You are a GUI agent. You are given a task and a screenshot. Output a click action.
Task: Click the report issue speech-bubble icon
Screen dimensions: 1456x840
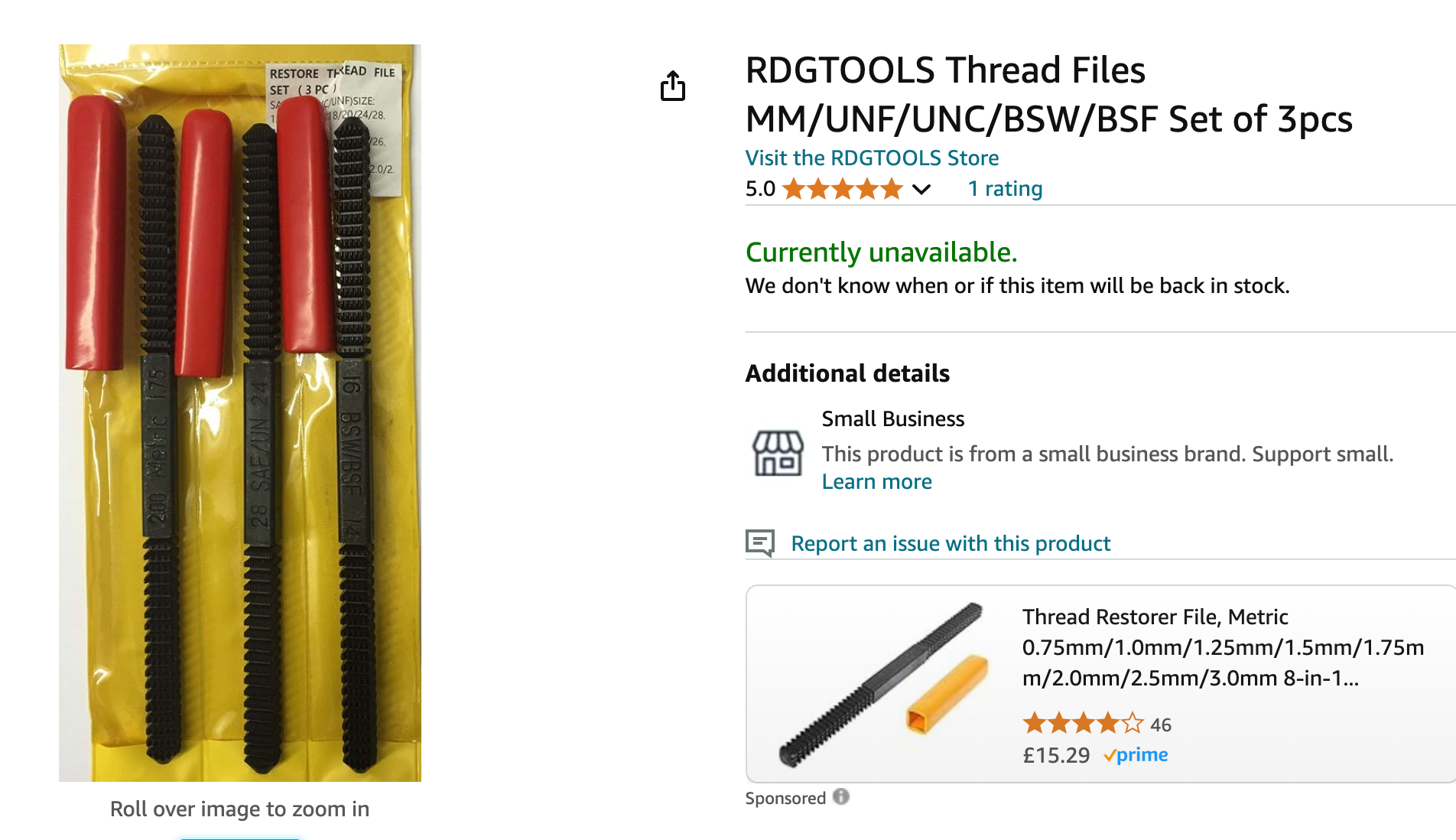click(x=760, y=543)
